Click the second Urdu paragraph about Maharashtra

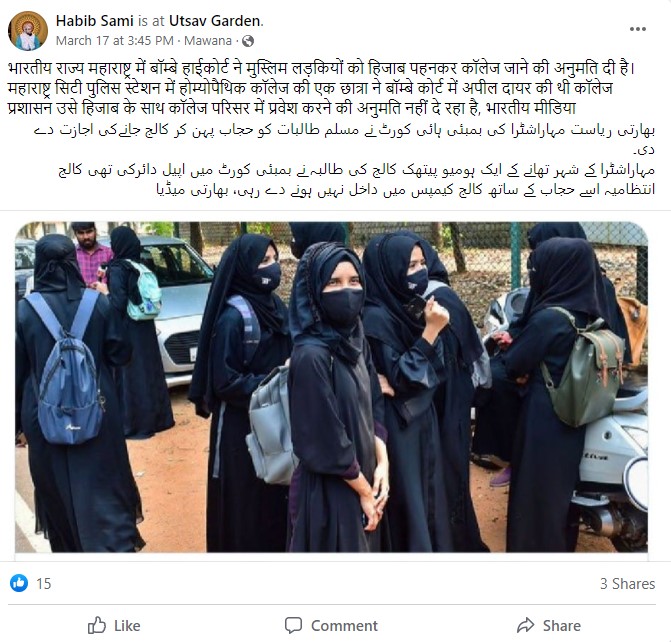(356, 180)
